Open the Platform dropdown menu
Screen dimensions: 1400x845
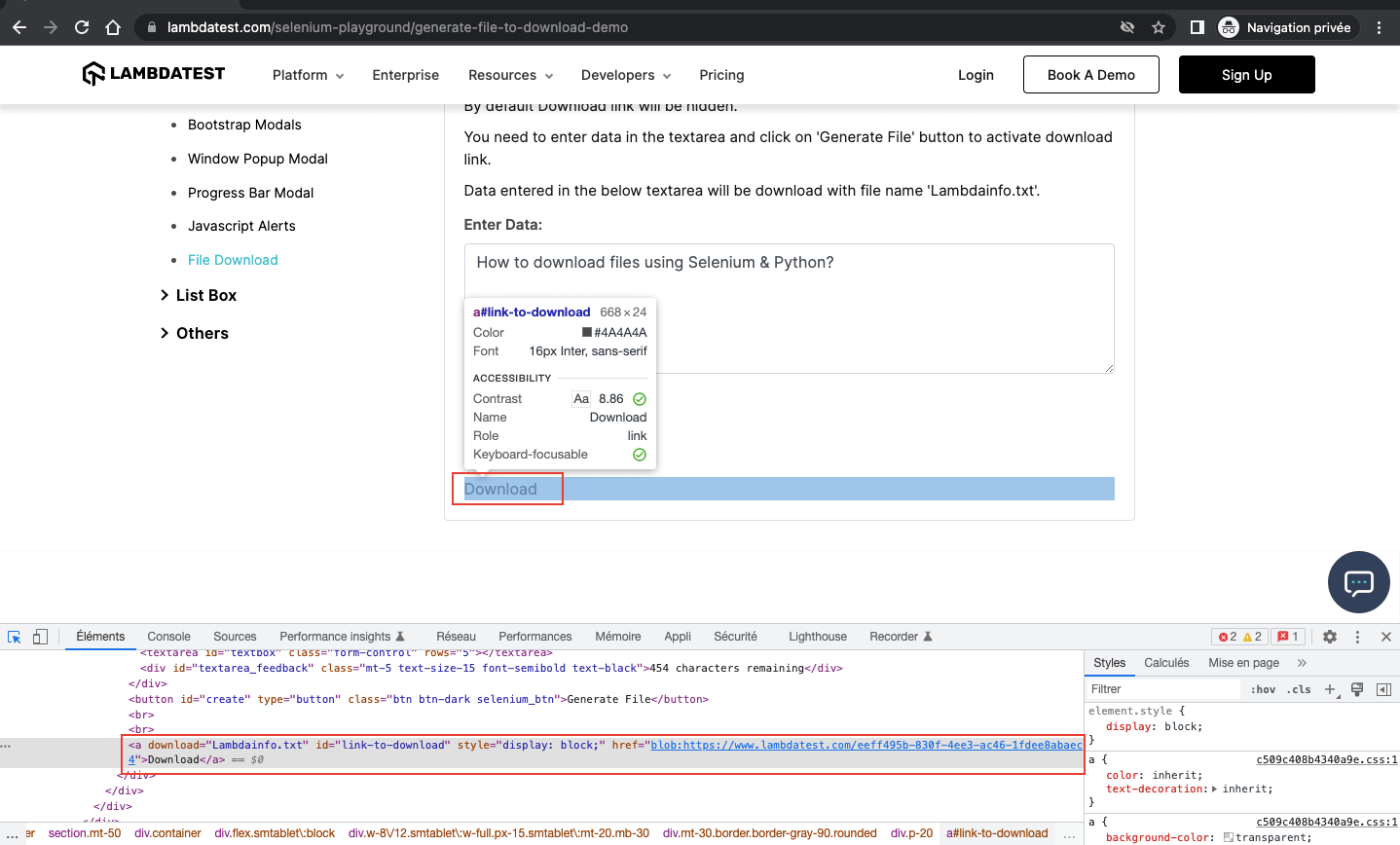click(308, 75)
